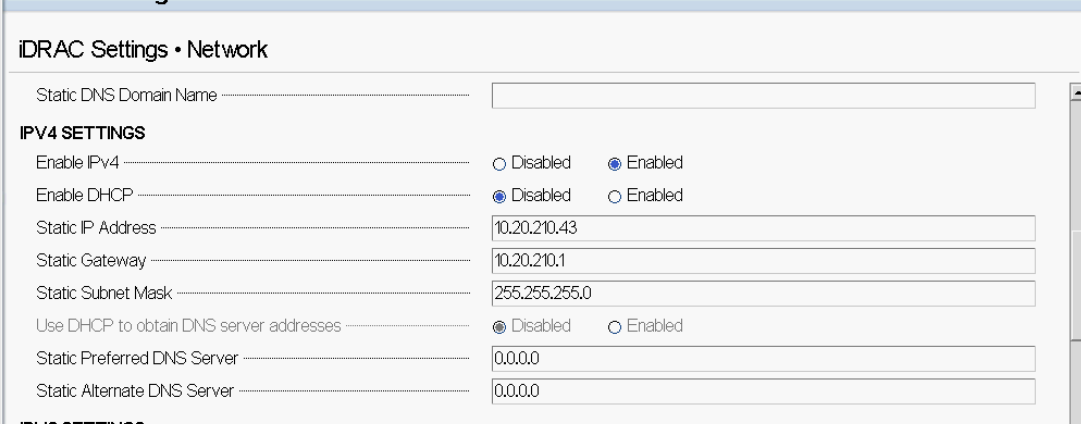Click the Static DNS Domain Name field
The height and width of the screenshot is (424, 1081).
click(x=763, y=95)
